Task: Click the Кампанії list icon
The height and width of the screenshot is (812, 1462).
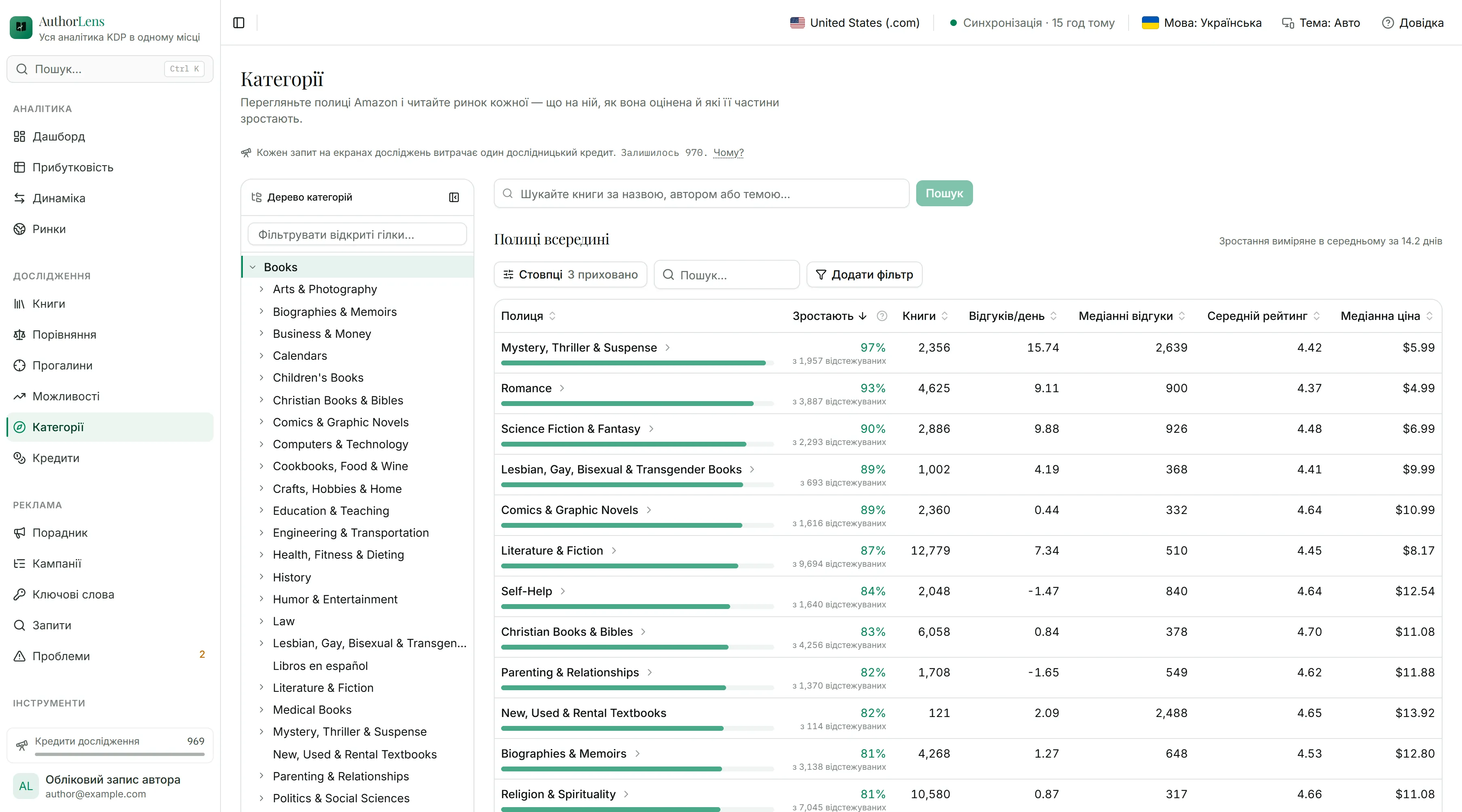Action: coord(19,564)
